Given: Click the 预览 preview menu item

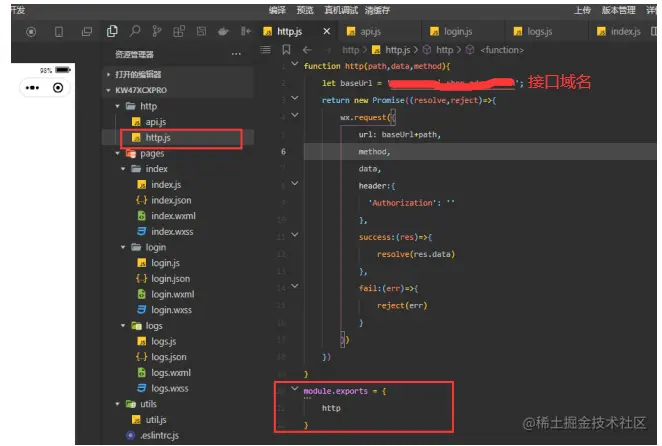Looking at the screenshot, I should pyautogui.click(x=305, y=10).
